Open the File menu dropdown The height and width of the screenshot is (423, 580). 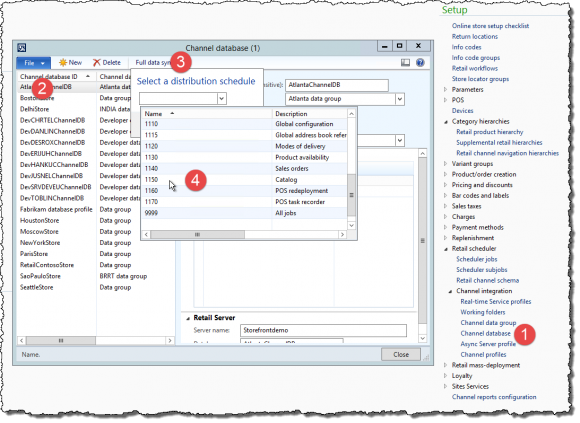pyautogui.click(x=34, y=63)
